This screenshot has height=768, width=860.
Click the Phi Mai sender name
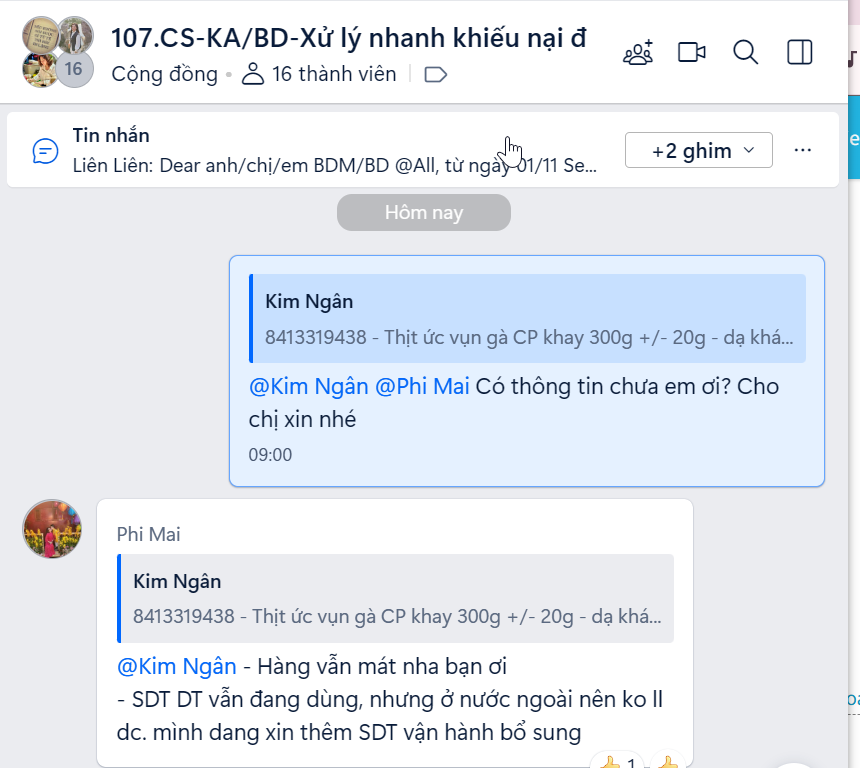(x=149, y=534)
